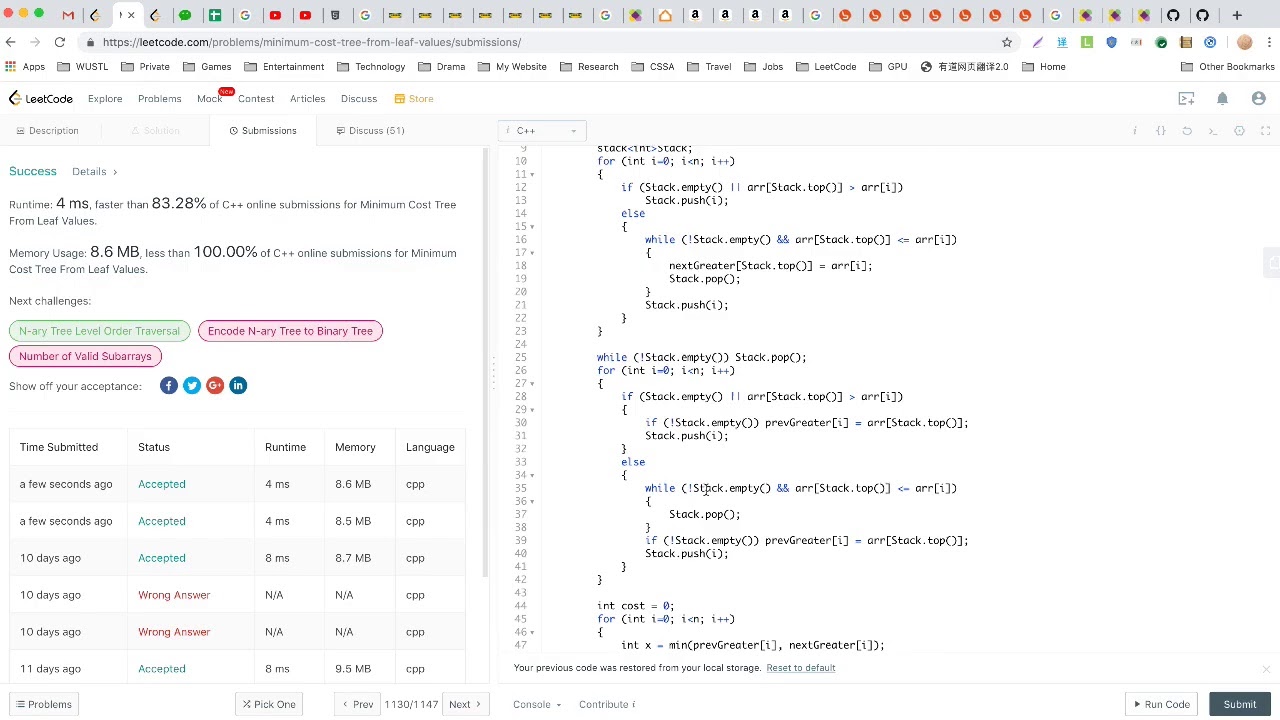
Task: Open Articles from the navbar
Action: click(x=308, y=99)
